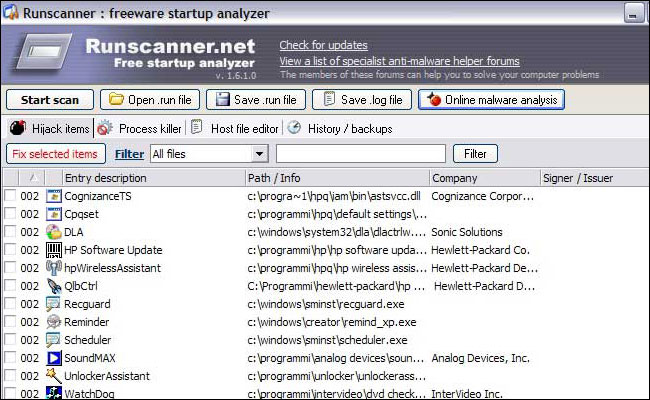Open the All files filter dropdown
This screenshot has width=650, height=400.
click(x=260, y=154)
